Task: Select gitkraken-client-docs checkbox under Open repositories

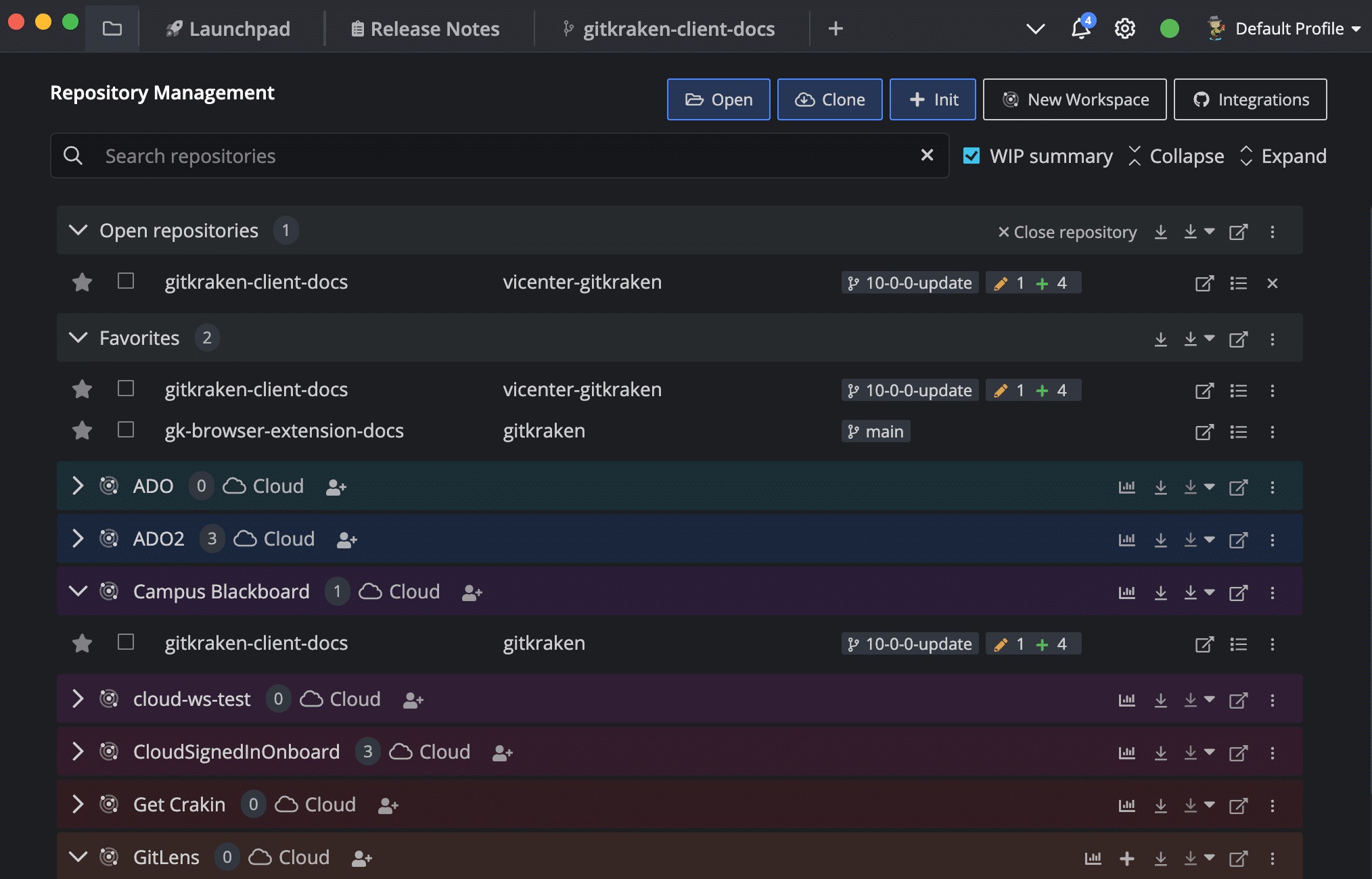Action: [126, 281]
